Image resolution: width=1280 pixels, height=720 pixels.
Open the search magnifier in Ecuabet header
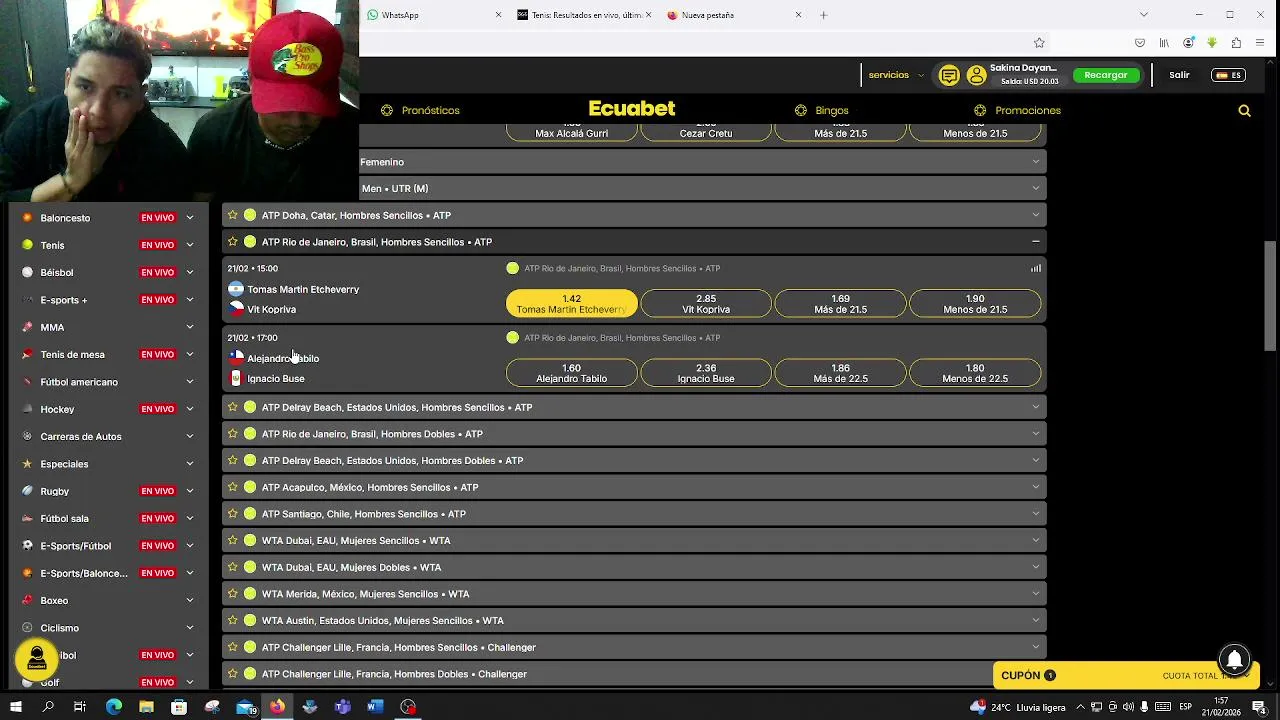click(x=1244, y=111)
